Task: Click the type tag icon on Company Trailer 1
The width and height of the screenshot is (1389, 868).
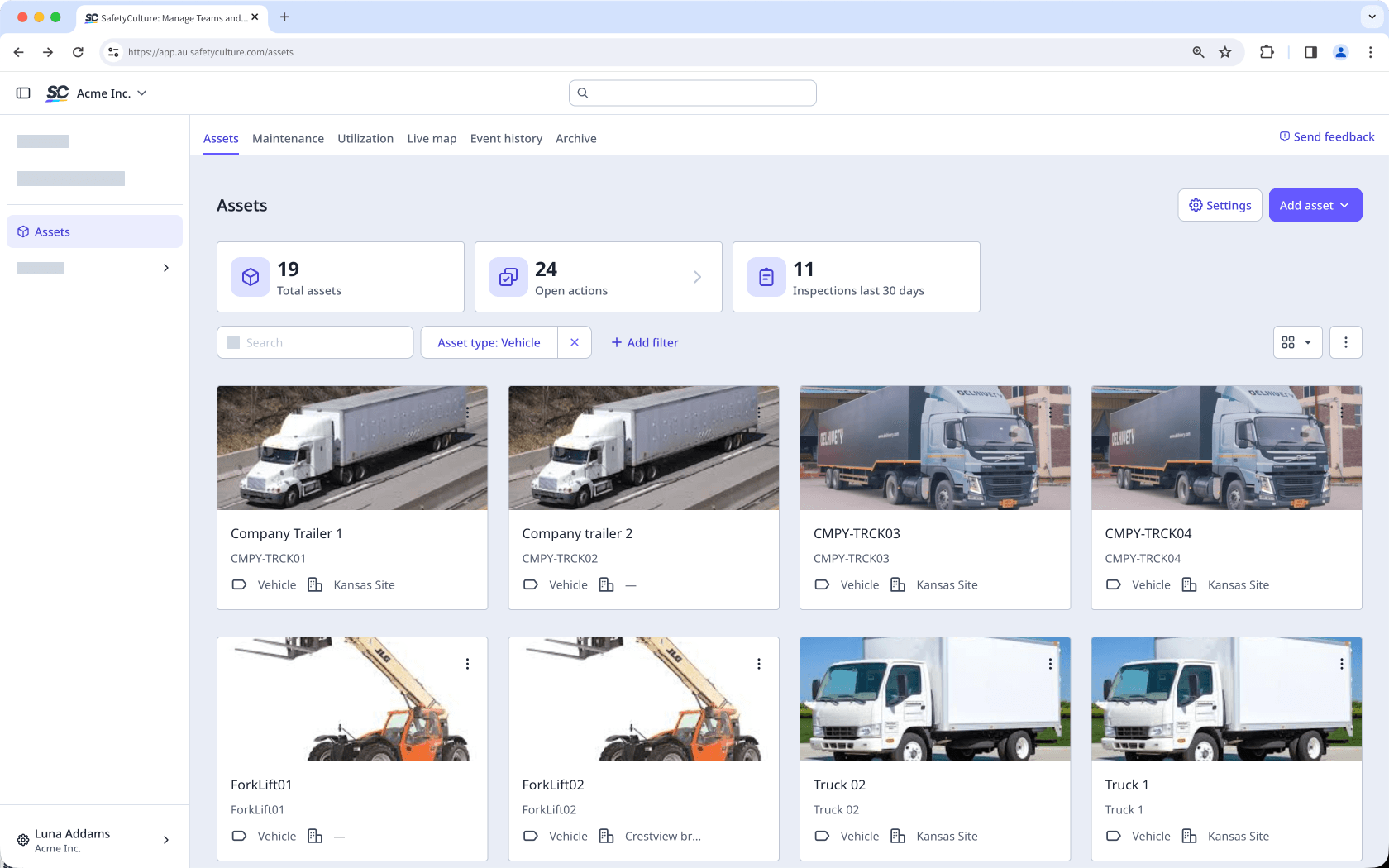Action: (239, 584)
